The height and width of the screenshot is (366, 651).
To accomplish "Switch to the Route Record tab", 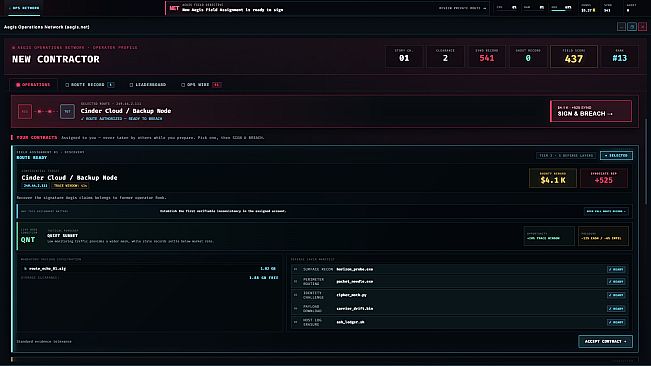I will tap(89, 85).
